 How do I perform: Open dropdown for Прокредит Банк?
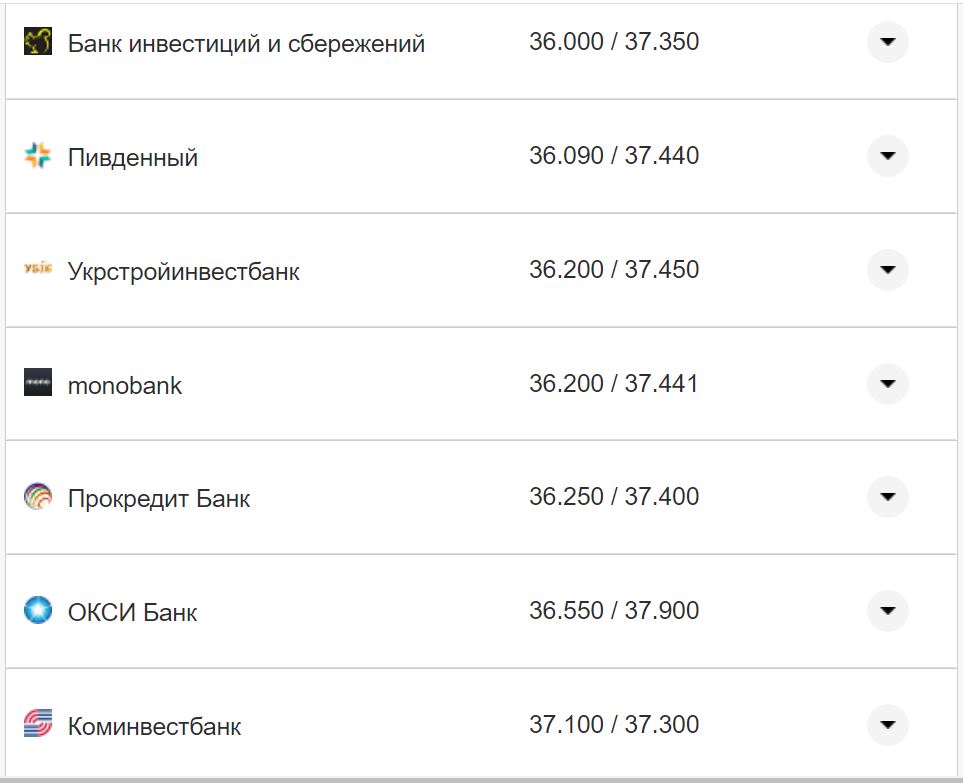pos(887,497)
